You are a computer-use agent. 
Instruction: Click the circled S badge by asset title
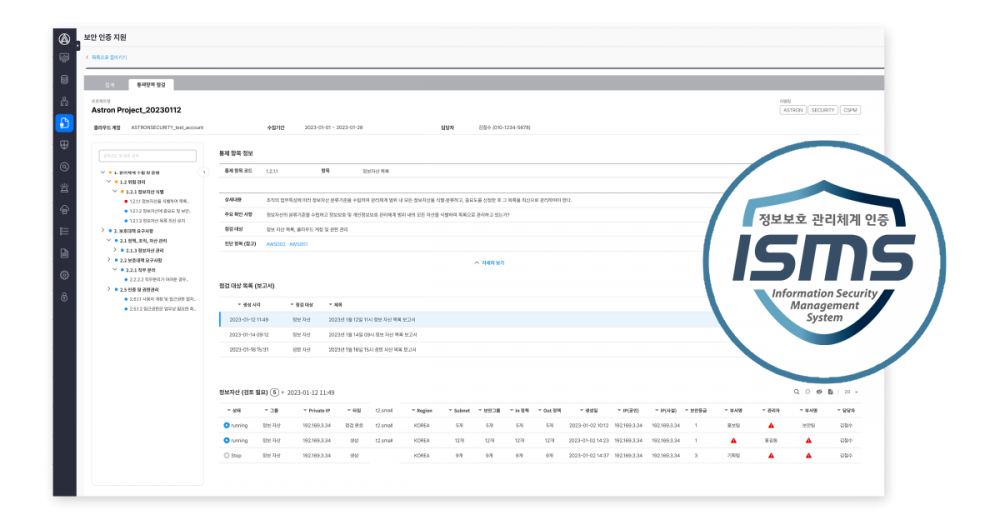[274, 392]
